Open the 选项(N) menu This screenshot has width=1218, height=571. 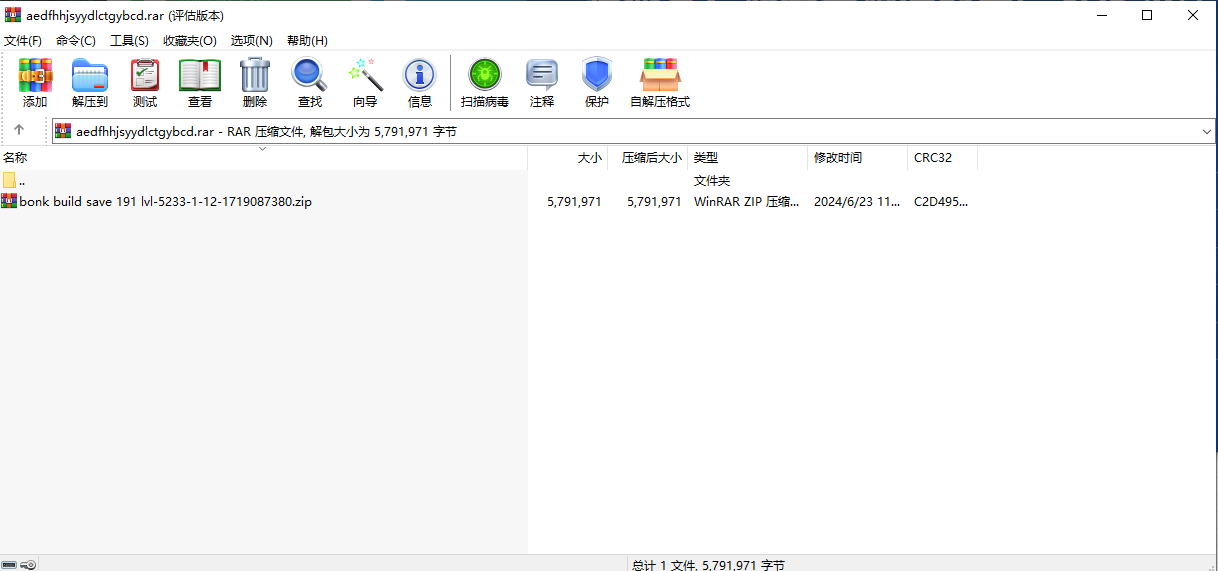252,41
